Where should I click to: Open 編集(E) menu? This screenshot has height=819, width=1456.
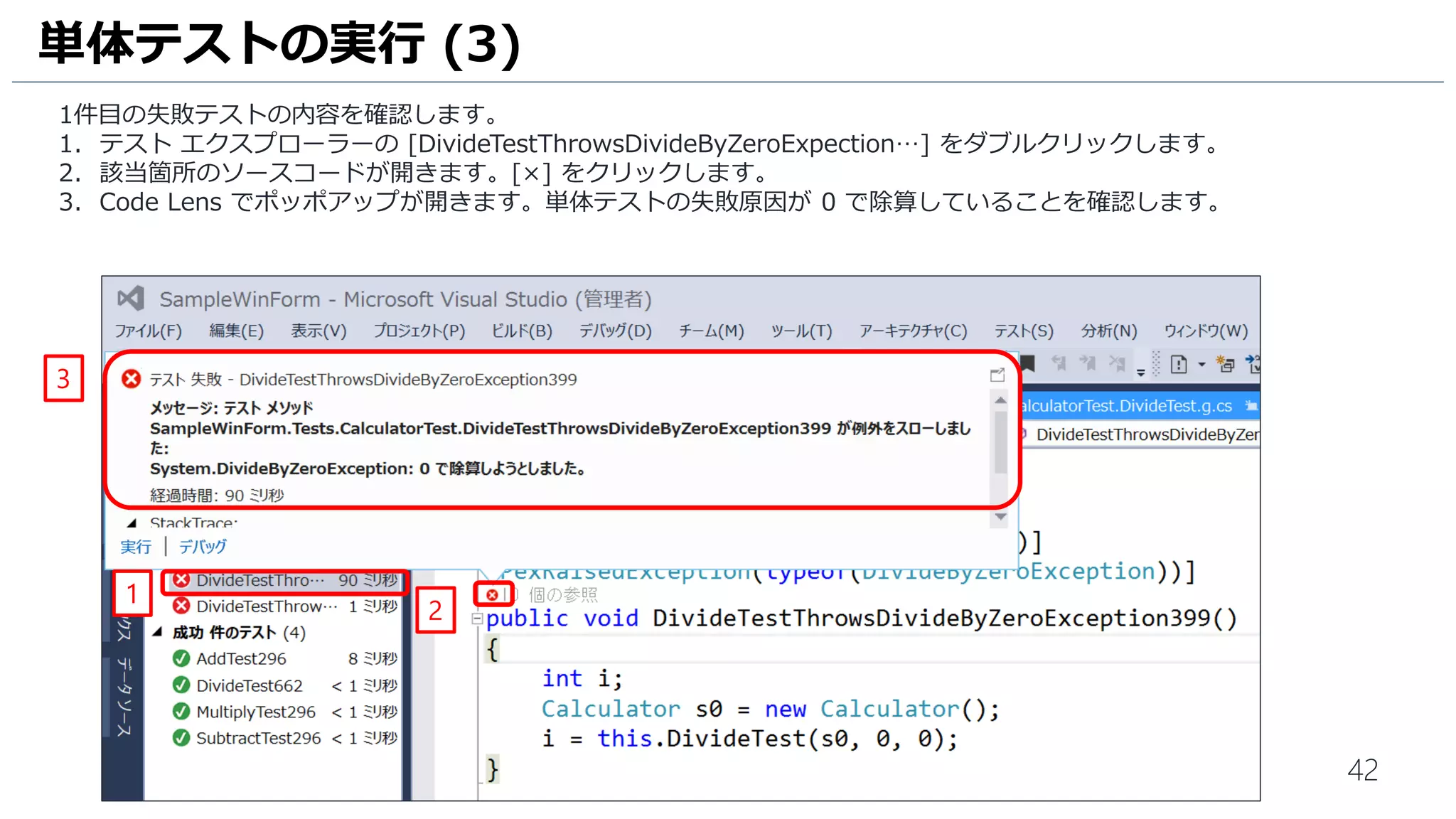(237, 331)
